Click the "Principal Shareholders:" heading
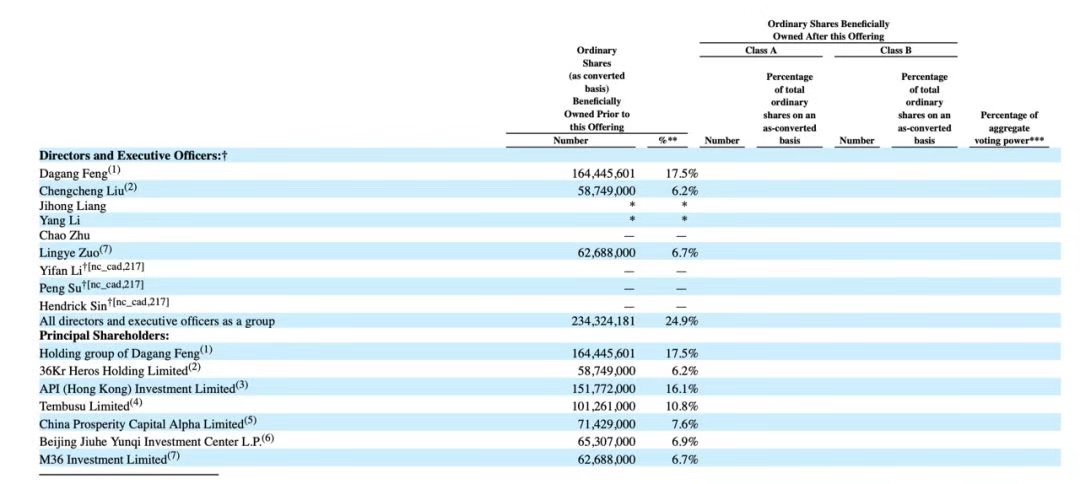 pos(104,336)
